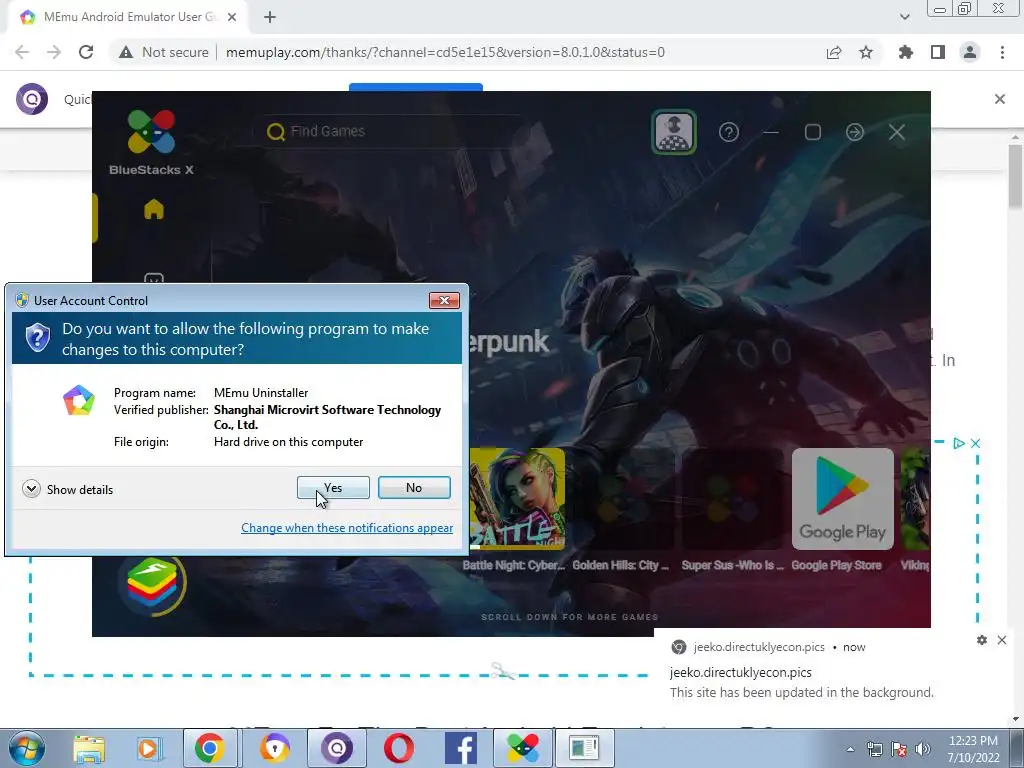Switch to BlueStacks X taskbar icon
1024x768 pixels.
(x=522, y=748)
